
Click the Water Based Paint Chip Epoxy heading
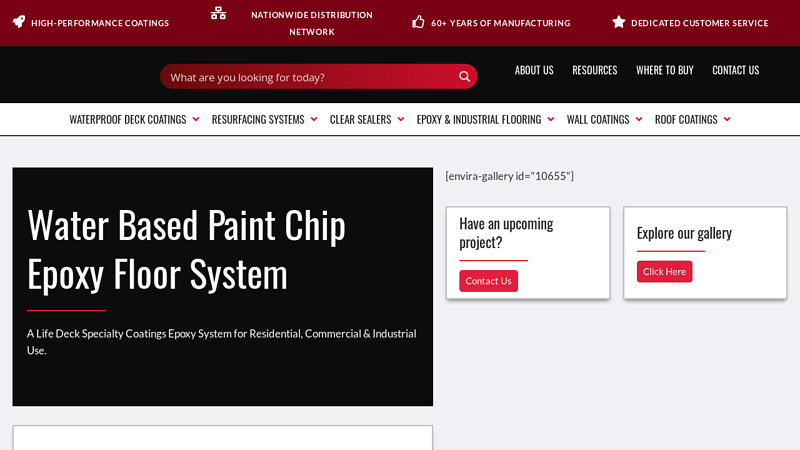(x=187, y=248)
